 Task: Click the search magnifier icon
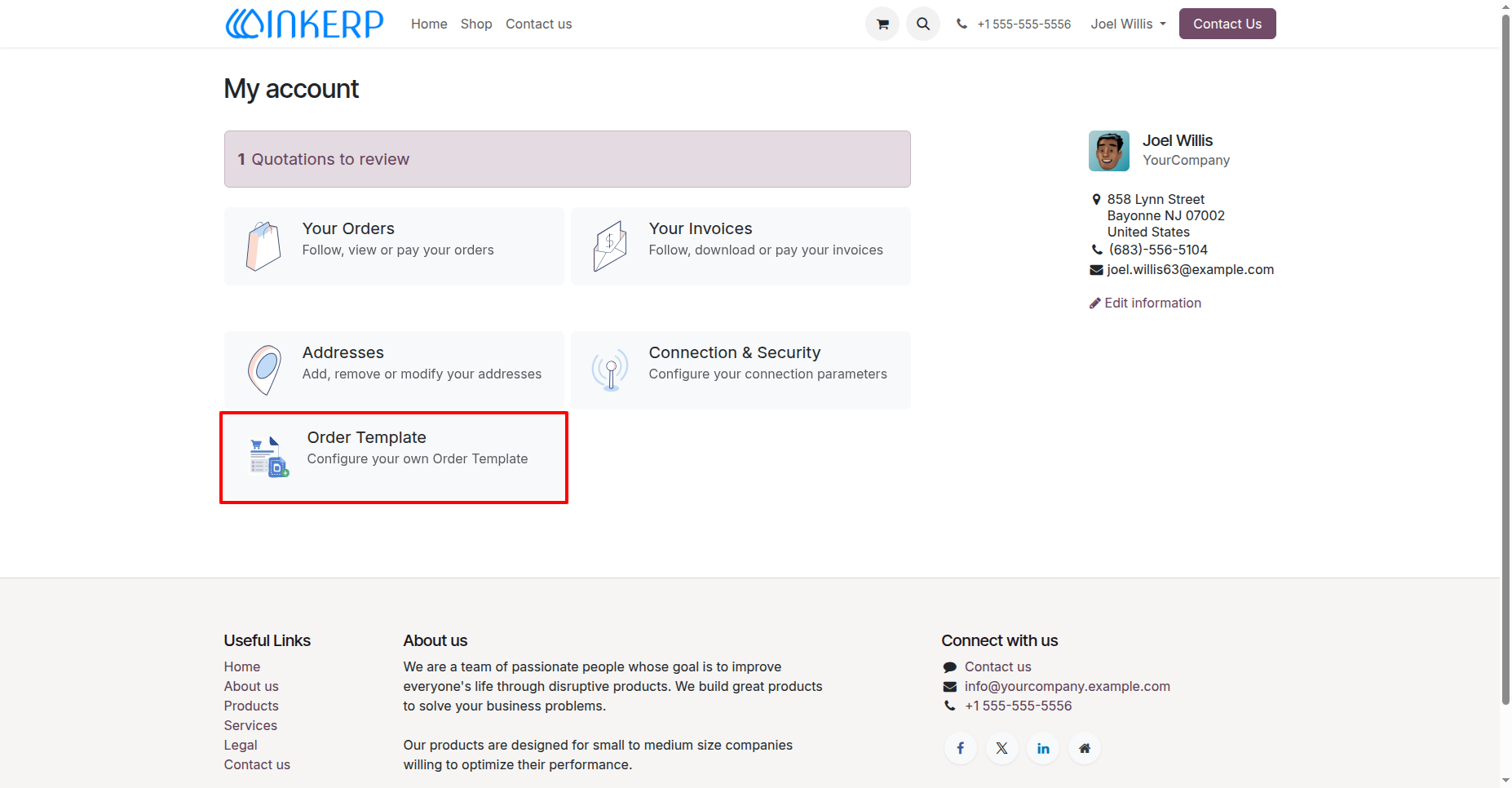click(x=923, y=24)
